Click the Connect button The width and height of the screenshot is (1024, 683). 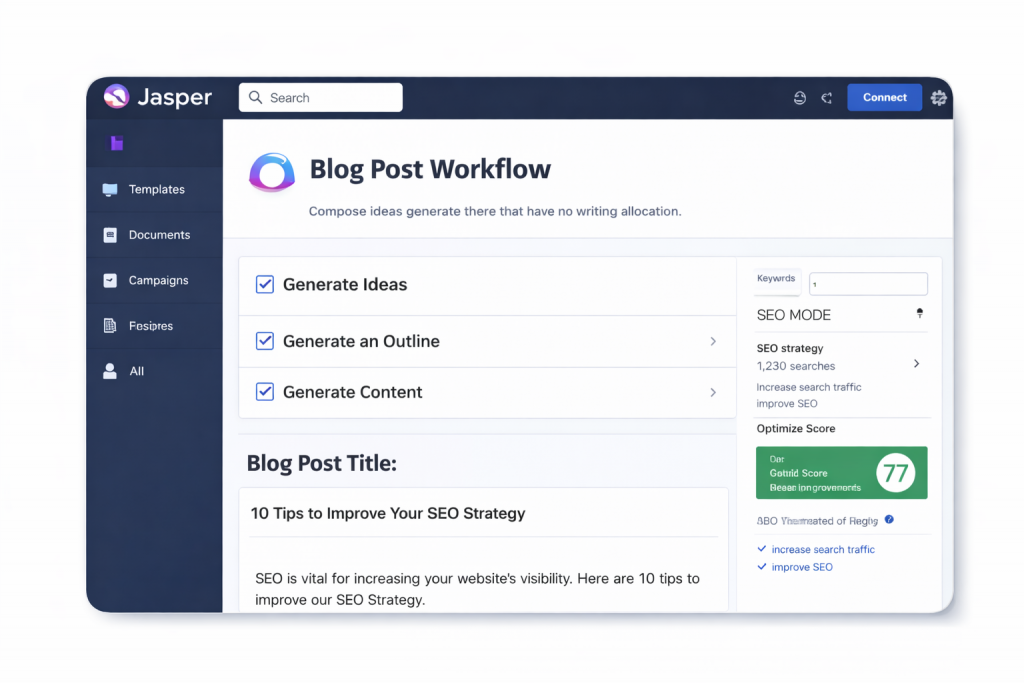(x=884, y=98)
